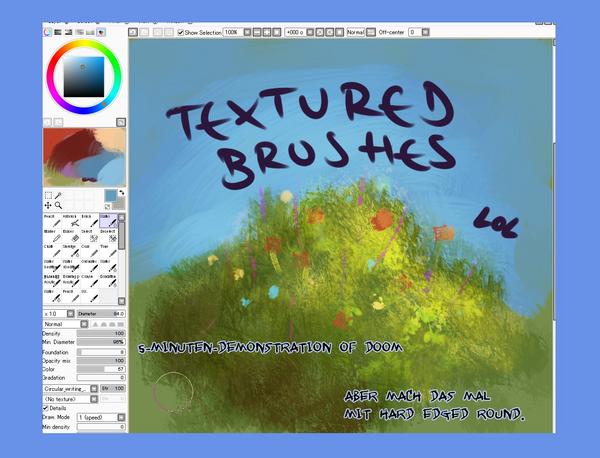The image size is (600, 458).
Task: Open the rotation angle dropdown
Action: (310, 33)
